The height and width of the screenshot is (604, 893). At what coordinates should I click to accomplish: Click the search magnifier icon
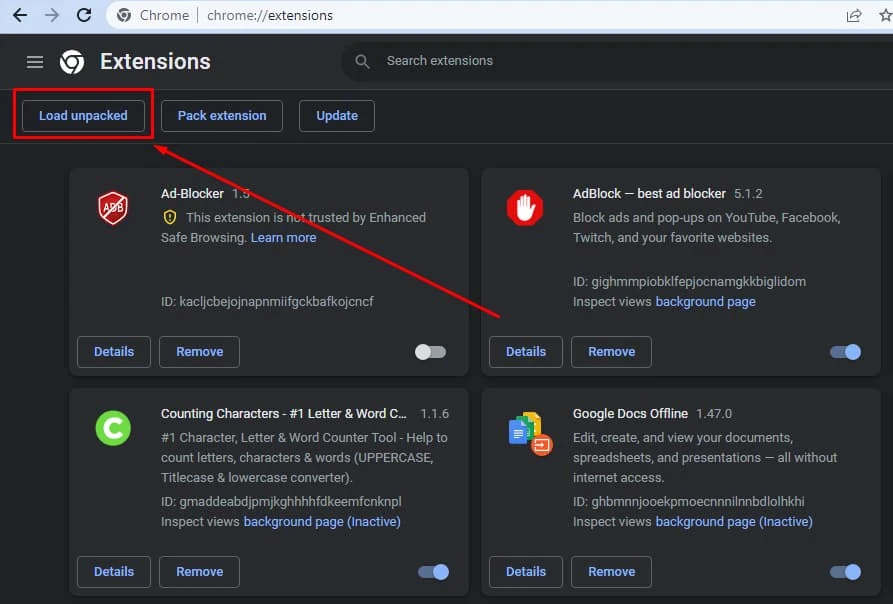pyautogui.click(x=362, y=61)
